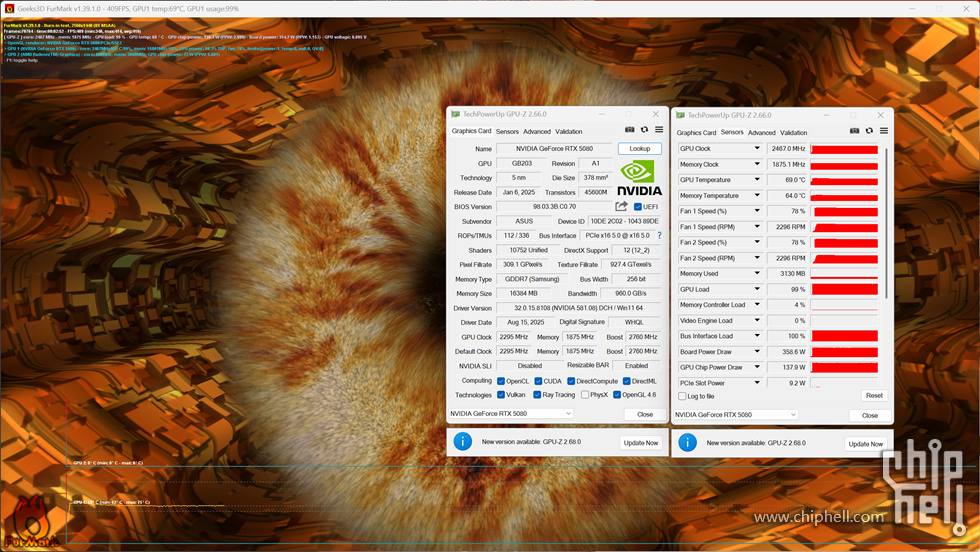Click Bus Interface Load red graph
980x552 pixels.
(844, 336)
